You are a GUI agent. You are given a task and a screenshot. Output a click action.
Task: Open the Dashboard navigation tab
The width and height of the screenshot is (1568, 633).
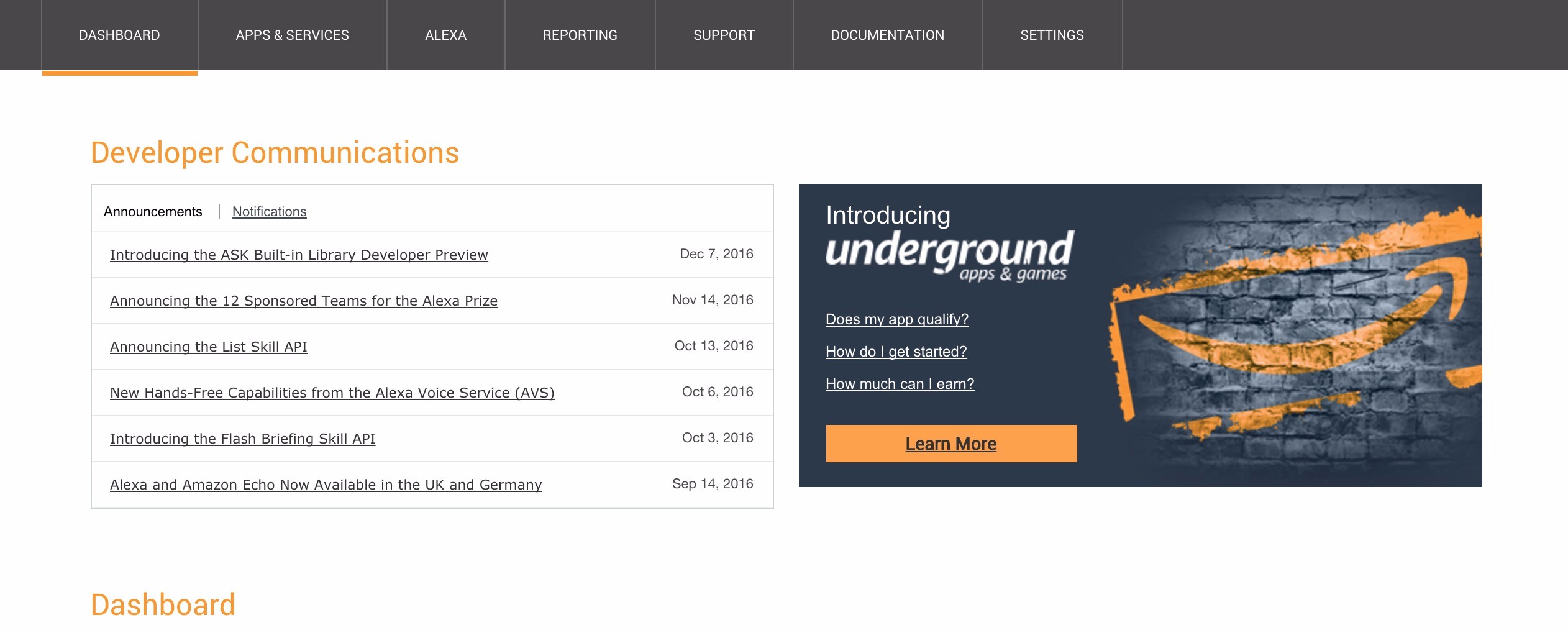[x=119, y=35]
